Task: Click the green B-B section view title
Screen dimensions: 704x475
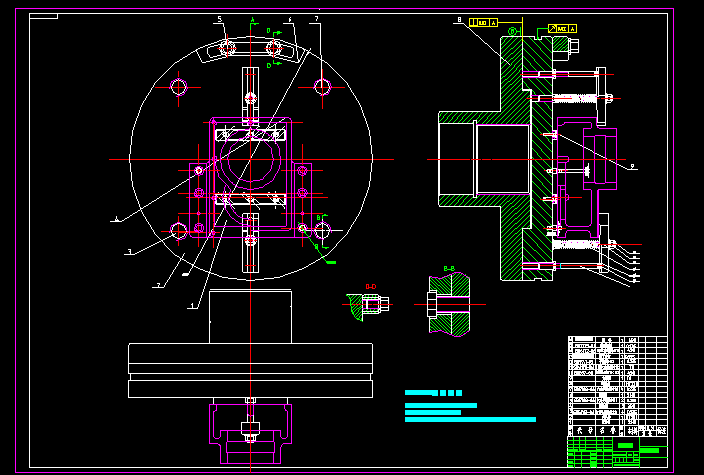Action: click(449, 268)
